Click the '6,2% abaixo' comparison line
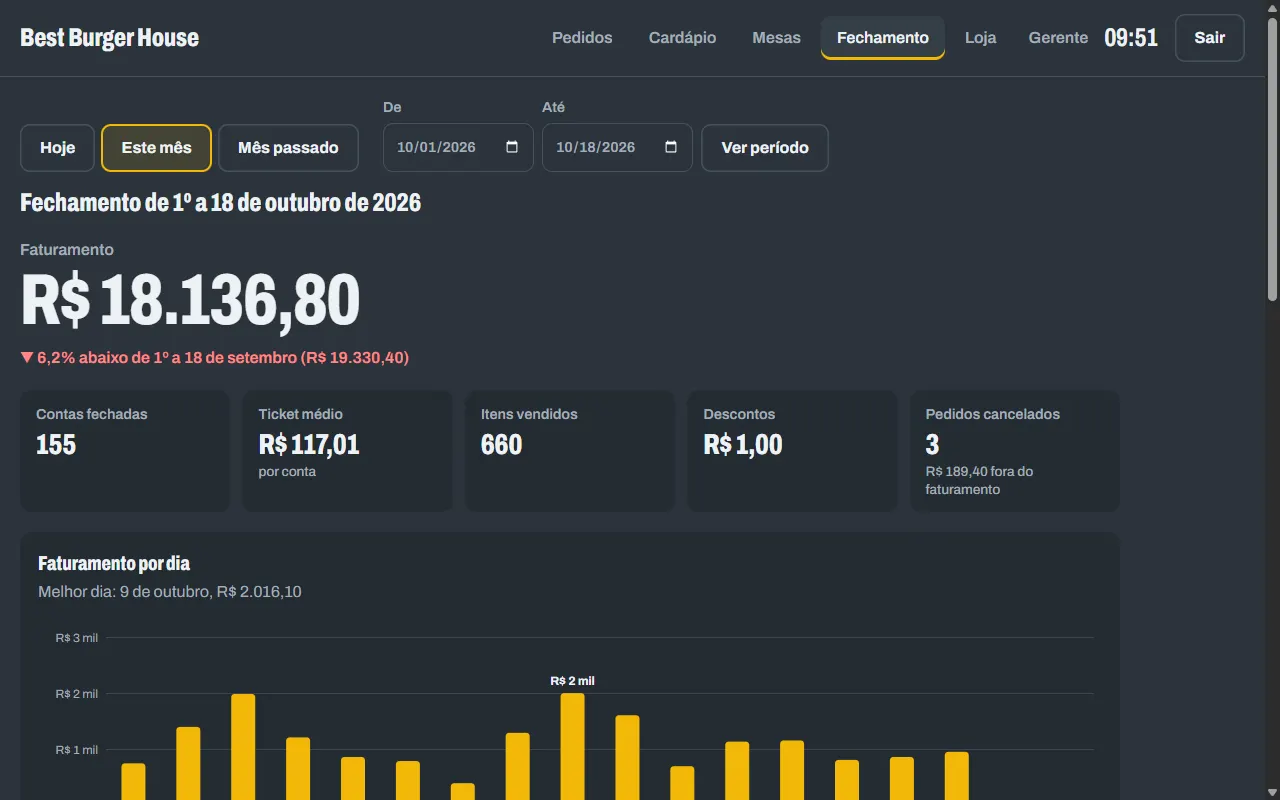Viewport: 1280px width, 800px height. 215,357
